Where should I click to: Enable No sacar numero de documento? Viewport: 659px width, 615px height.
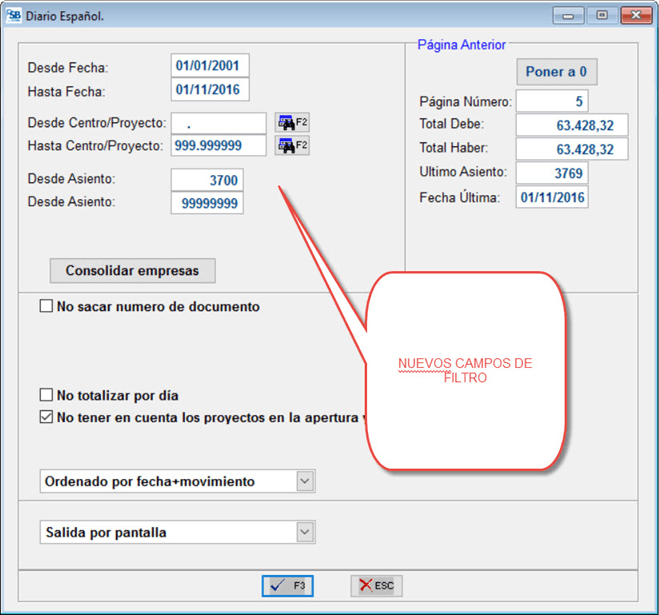point(46,307)
